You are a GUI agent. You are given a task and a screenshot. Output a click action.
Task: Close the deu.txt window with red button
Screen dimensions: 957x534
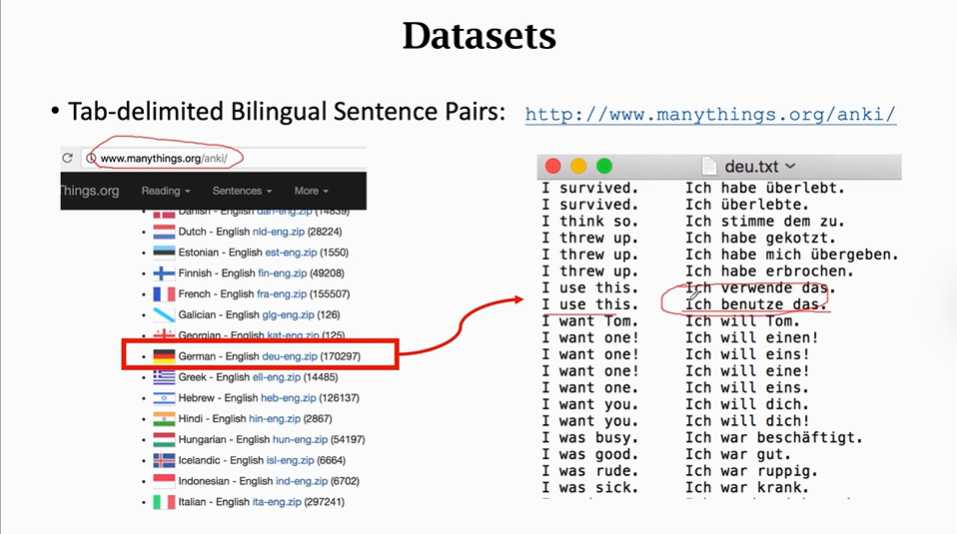(x=553, y=166)
